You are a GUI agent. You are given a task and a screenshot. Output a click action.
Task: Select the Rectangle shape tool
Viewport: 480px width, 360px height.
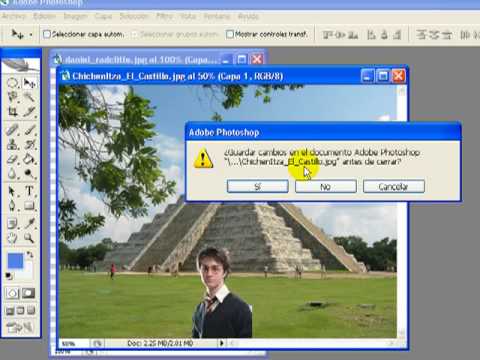point(29,205)
